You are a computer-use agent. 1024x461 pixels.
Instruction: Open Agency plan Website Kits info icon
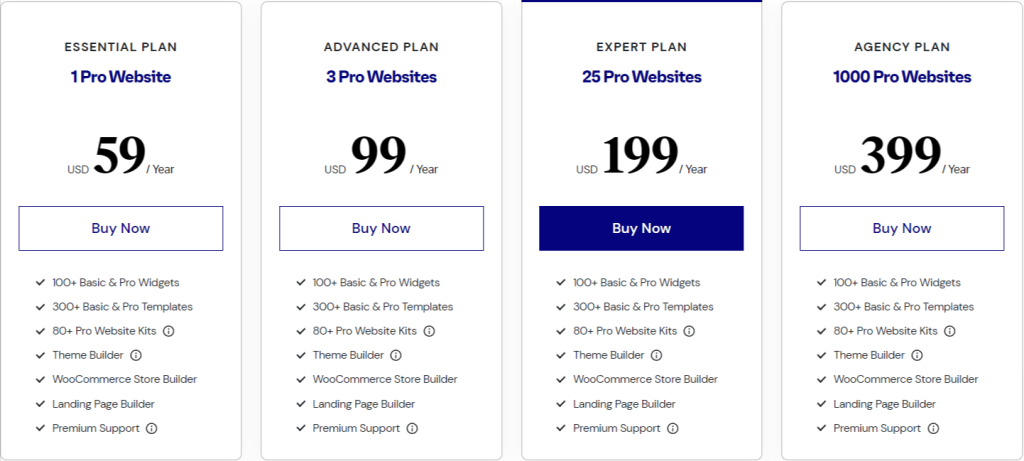[x=950, y=331]
